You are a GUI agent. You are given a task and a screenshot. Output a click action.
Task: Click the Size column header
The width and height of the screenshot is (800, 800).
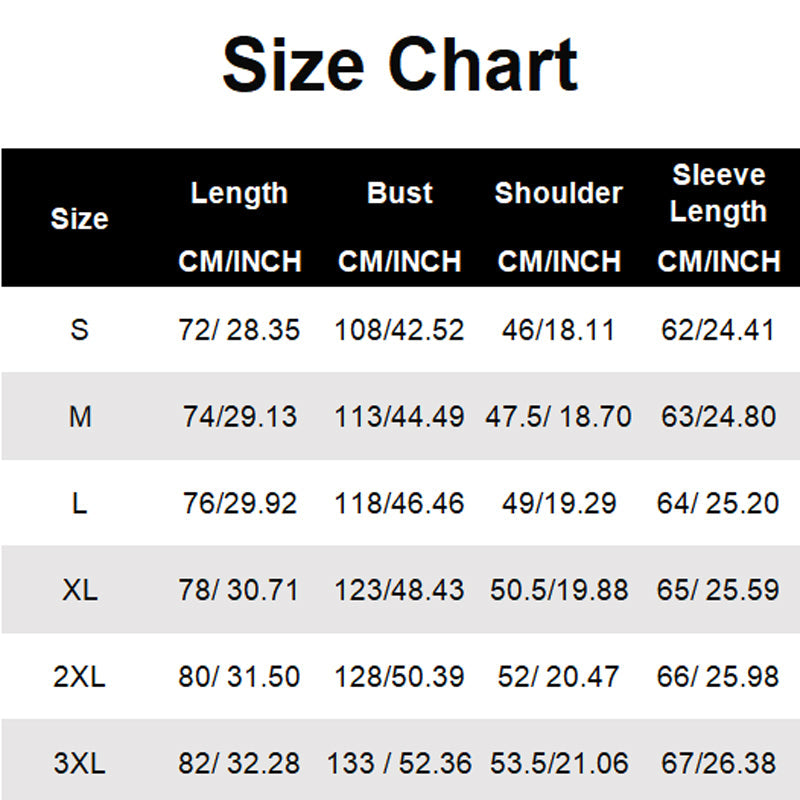coord(79,218)
